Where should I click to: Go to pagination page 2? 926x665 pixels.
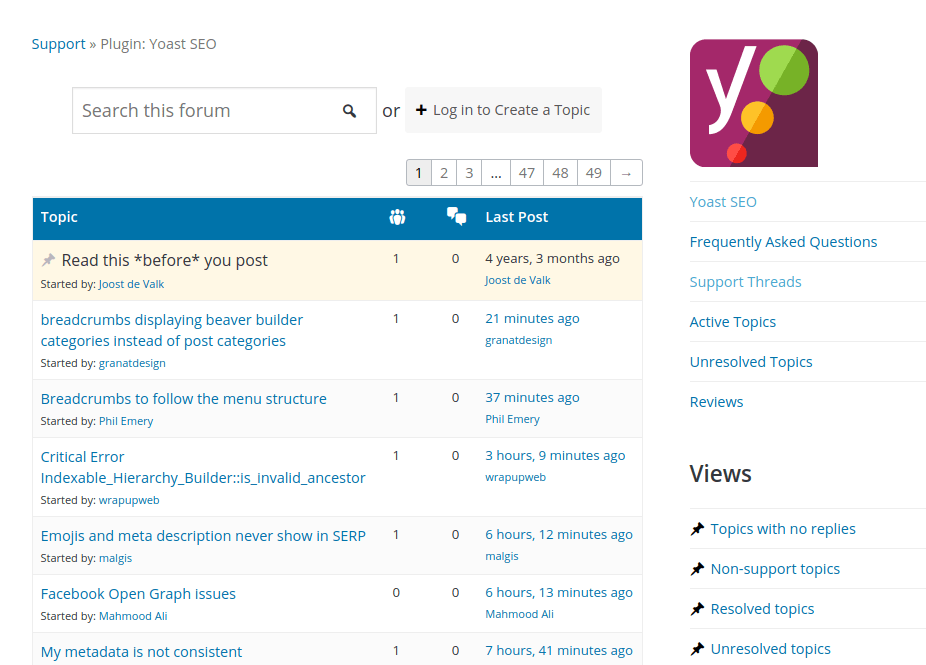click(x=444, y=173)
